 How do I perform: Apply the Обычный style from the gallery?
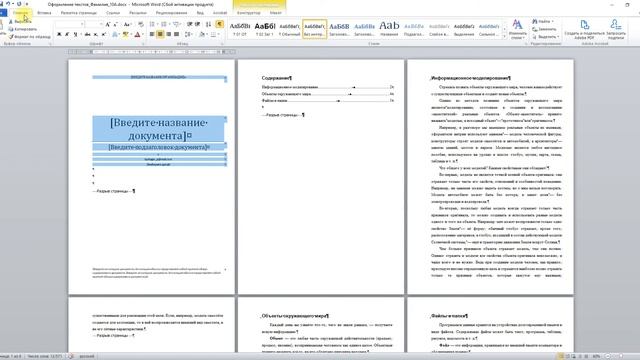[x=289, y=29]
